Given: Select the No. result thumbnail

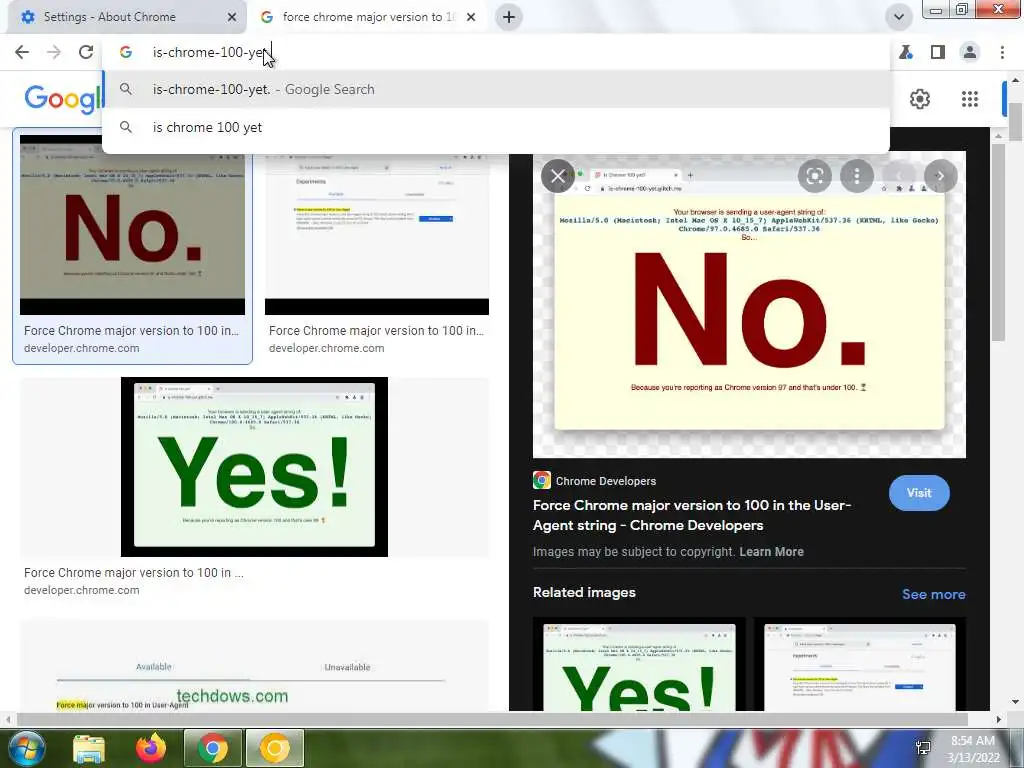Looking at the screenshot, I should click(x=133, y=225).
